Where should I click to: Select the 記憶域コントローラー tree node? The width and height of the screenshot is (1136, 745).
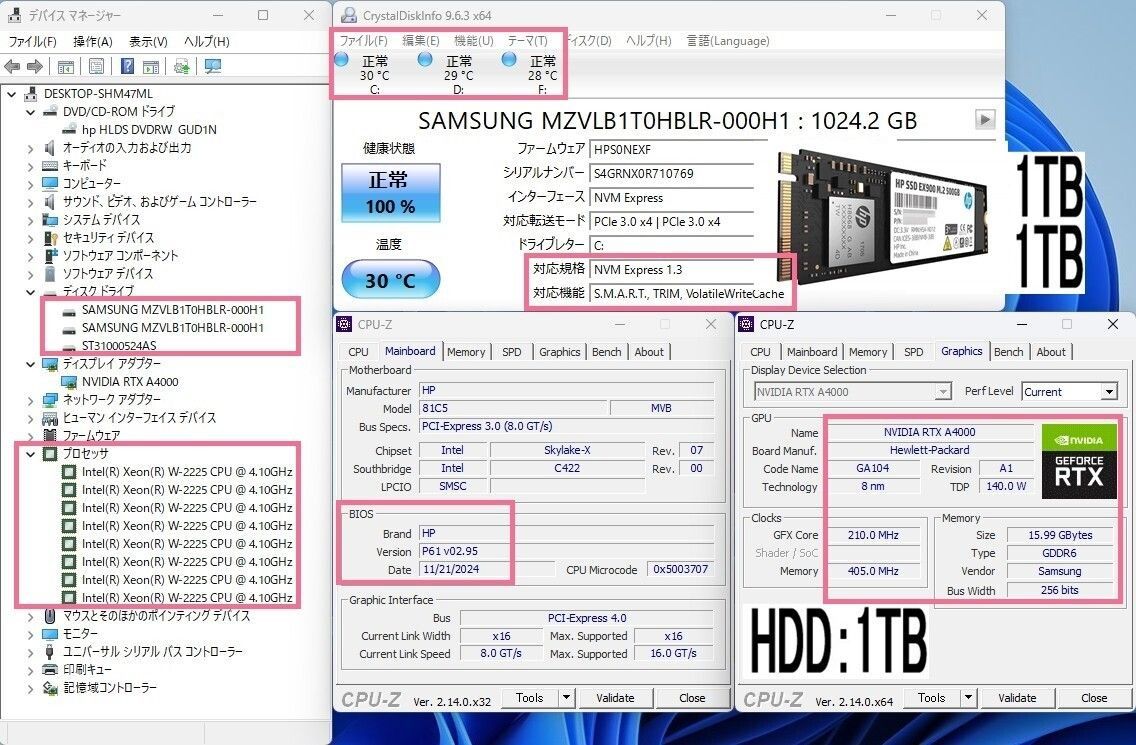(109, 688)
